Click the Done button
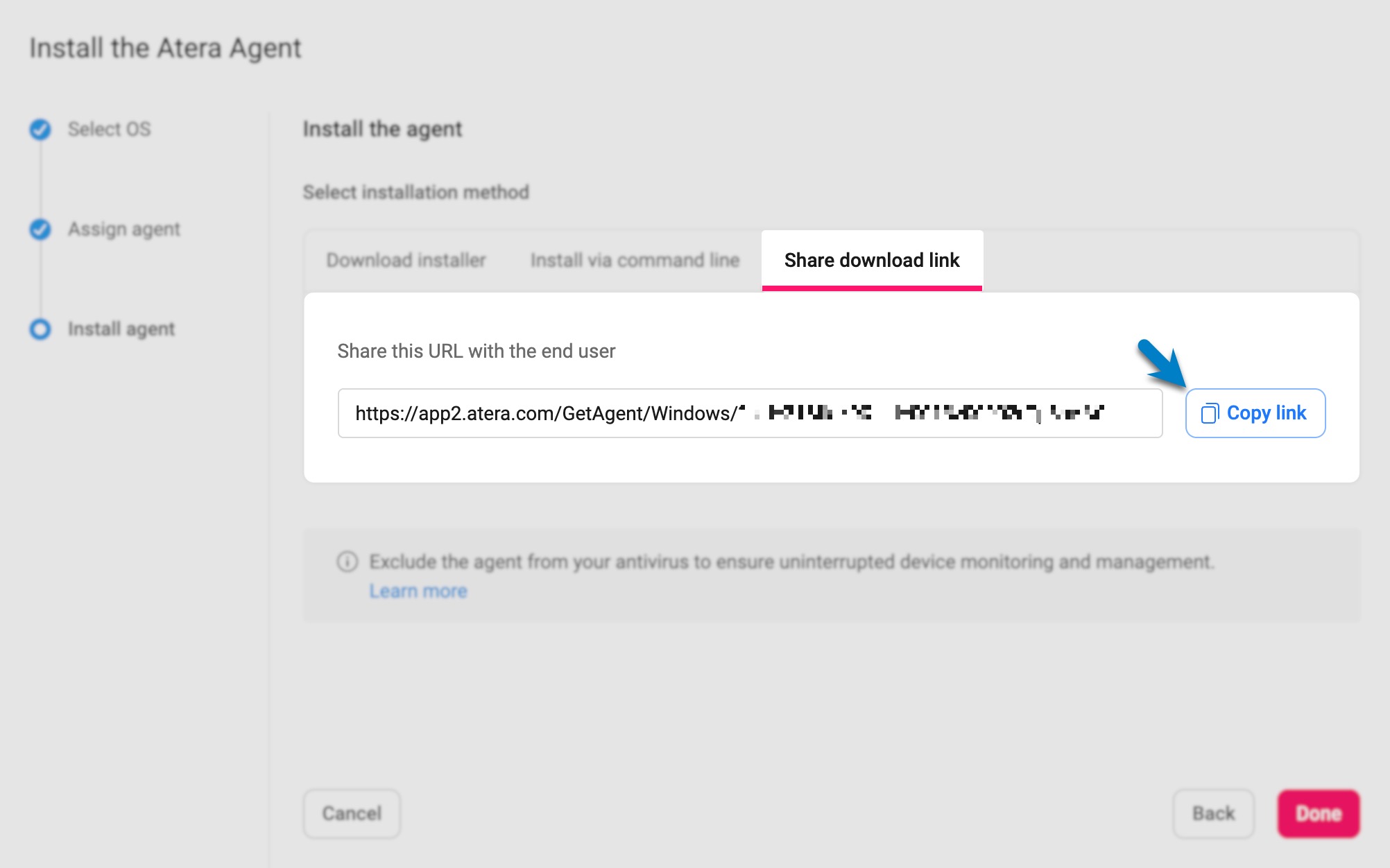This screenshot has height=868, width=1390. click(x=1319, y=813)
